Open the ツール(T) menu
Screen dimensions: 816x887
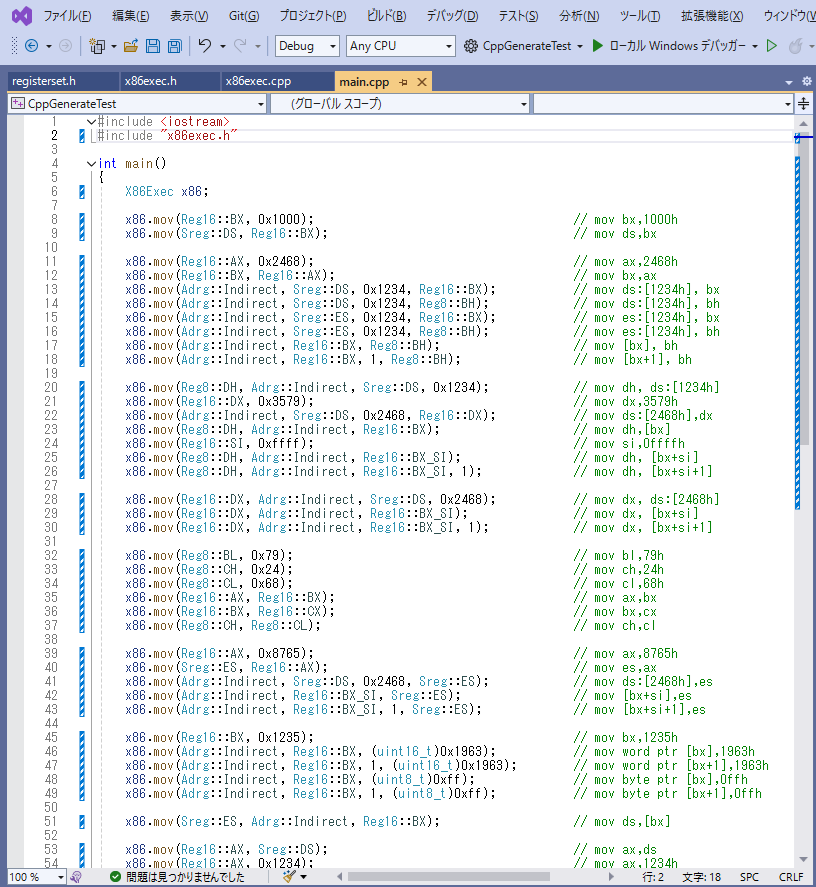coord(640,16)
